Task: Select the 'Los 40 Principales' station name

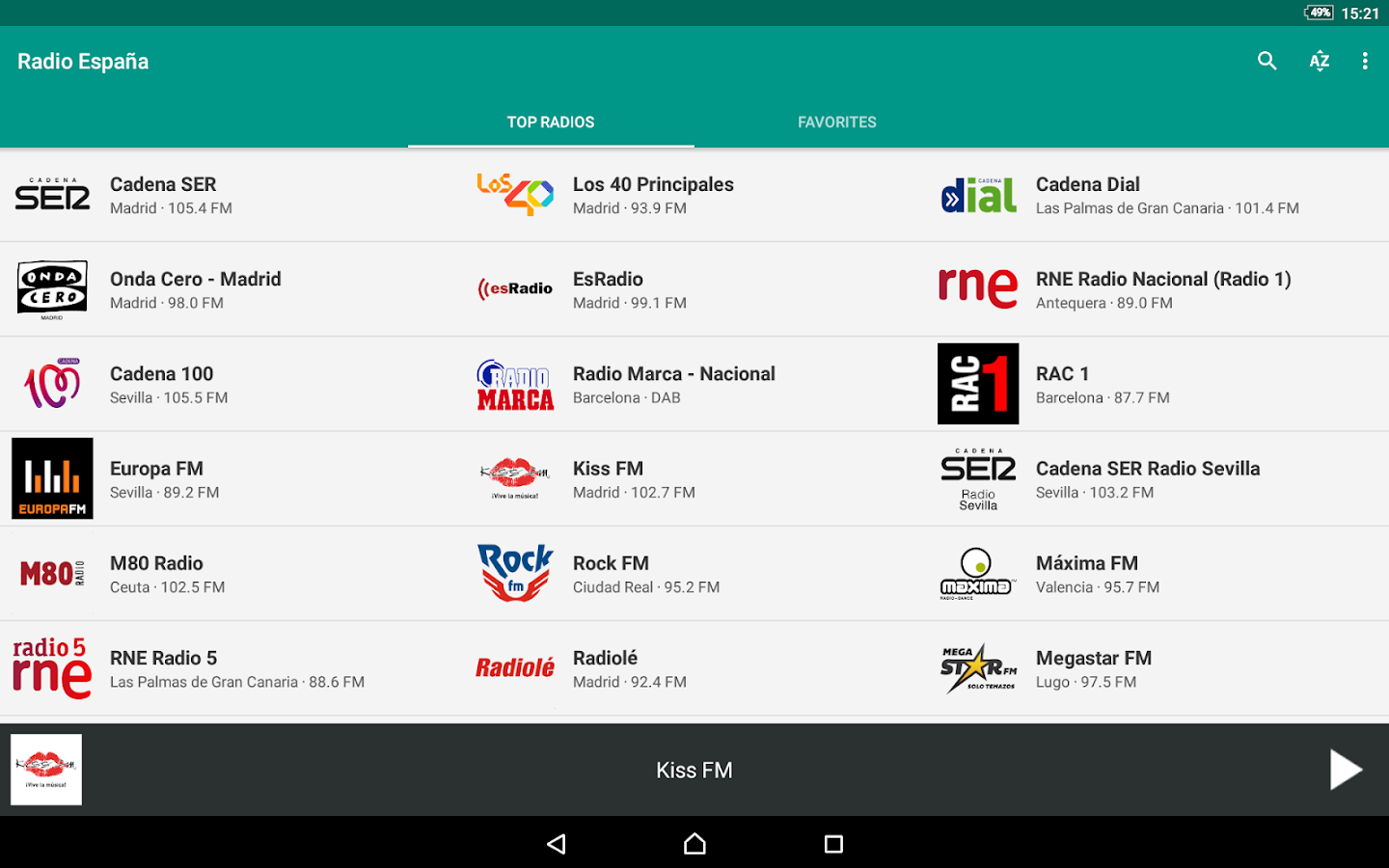Action: [x=653, y=184]
